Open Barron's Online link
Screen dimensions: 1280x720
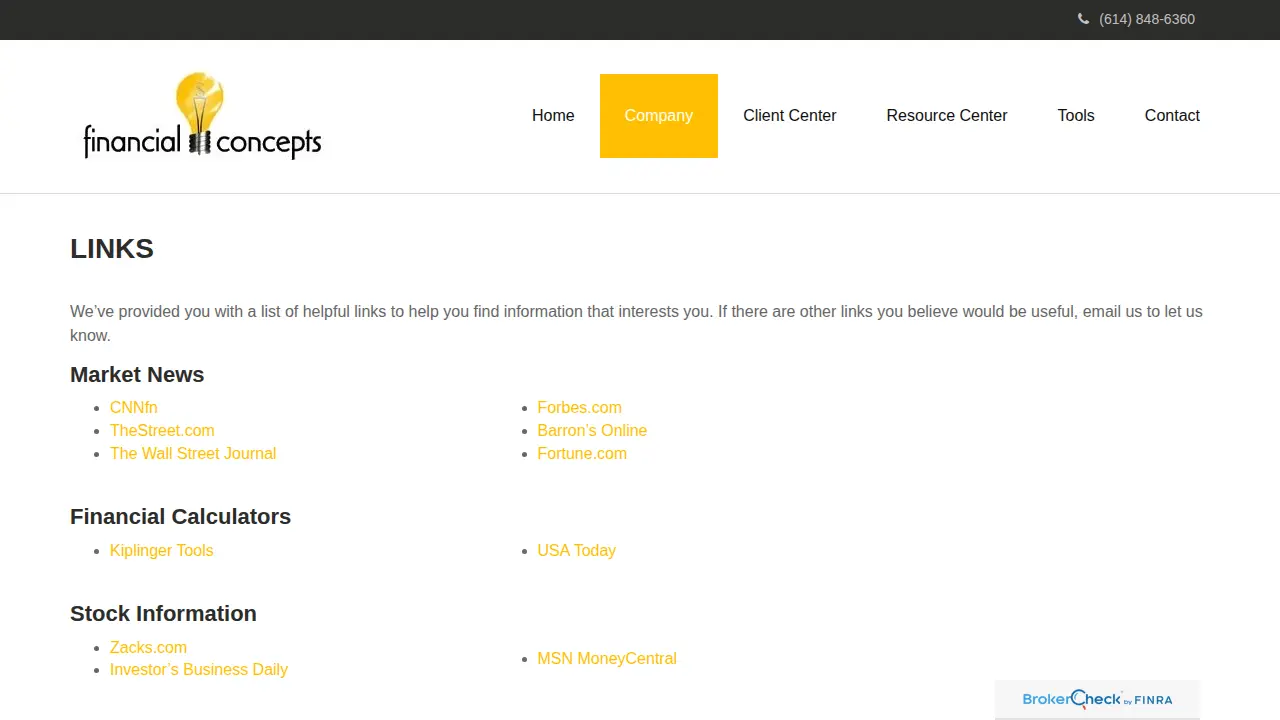[592, 431]
